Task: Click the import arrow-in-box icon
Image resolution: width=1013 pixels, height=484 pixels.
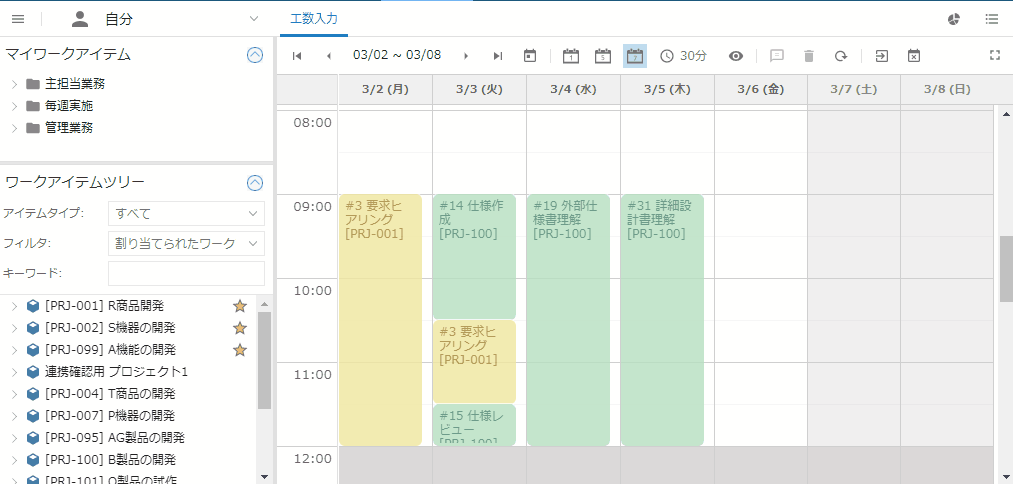Action: coord(881,56)
